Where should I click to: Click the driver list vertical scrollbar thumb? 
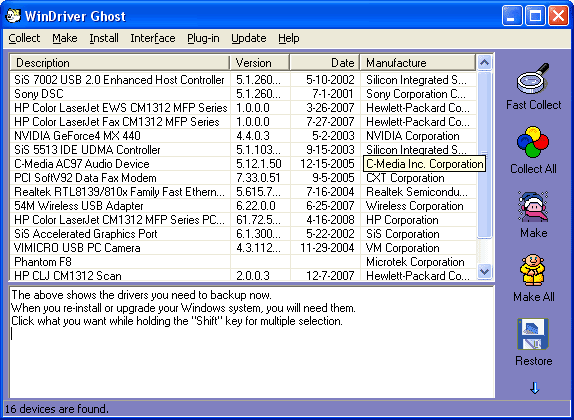tap(485, 155)
